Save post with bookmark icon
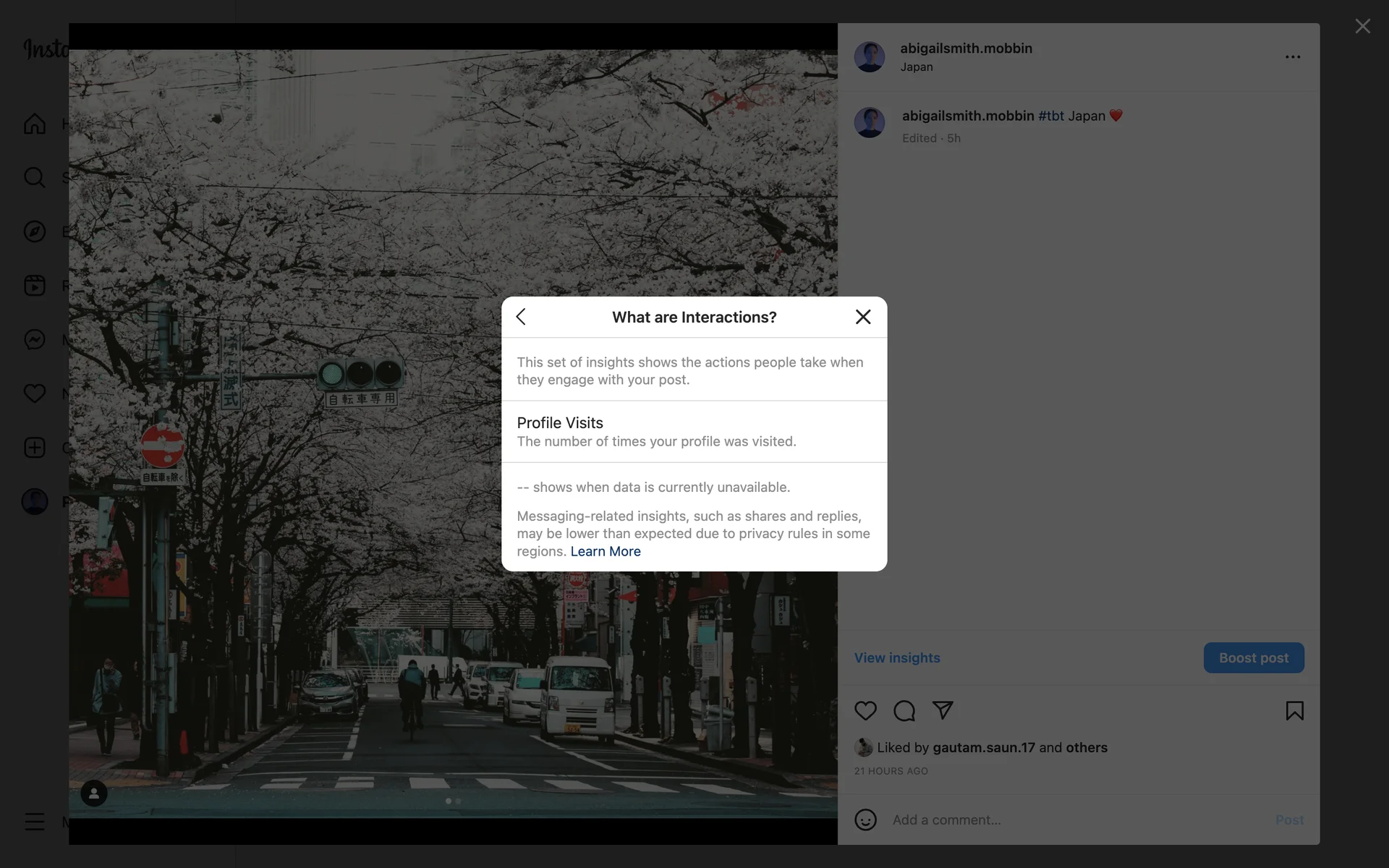 1294,710
